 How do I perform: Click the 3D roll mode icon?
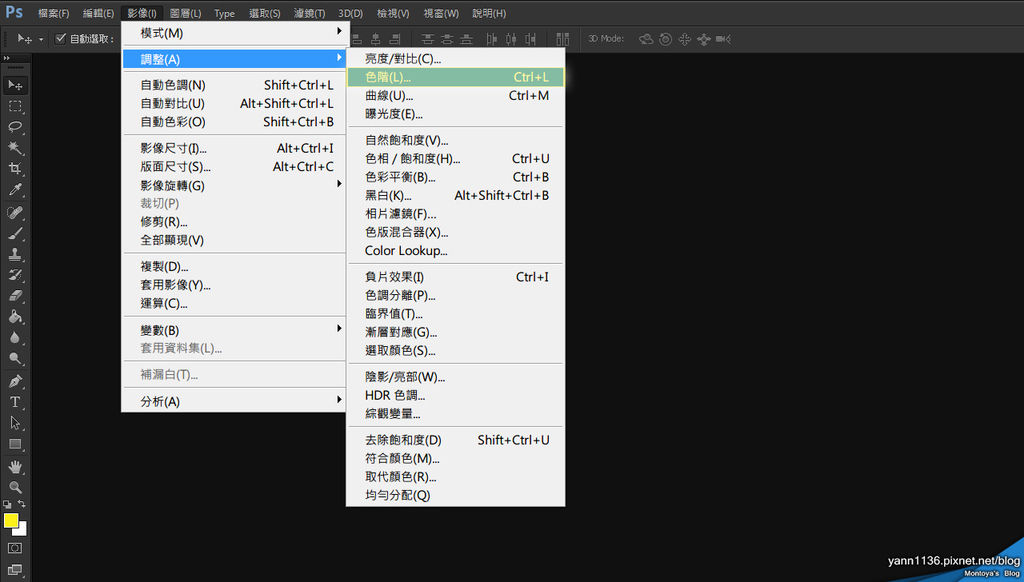(665, 39)
